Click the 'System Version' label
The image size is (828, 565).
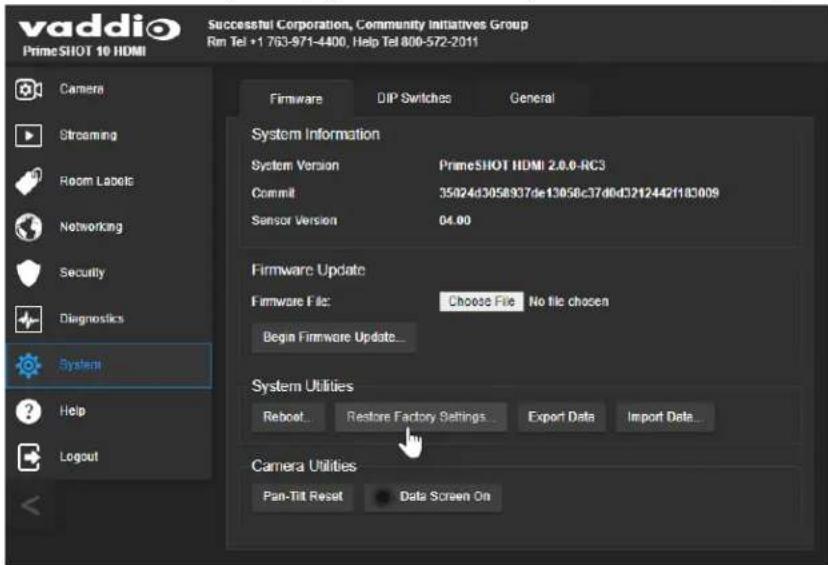click(x=295, y=165)
